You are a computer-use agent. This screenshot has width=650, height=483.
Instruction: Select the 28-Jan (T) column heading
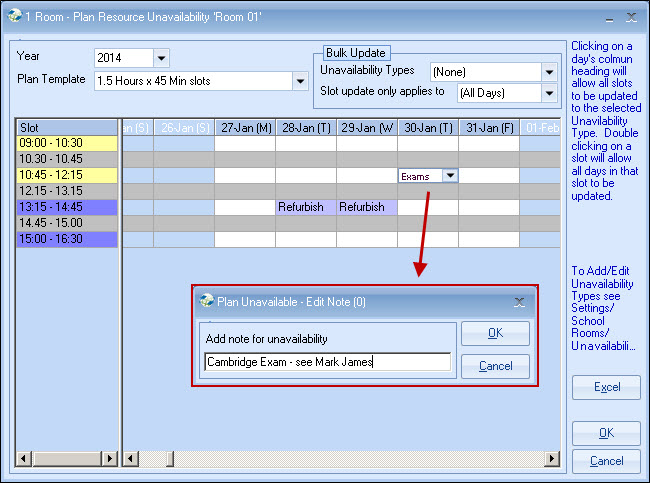point(306,127)
